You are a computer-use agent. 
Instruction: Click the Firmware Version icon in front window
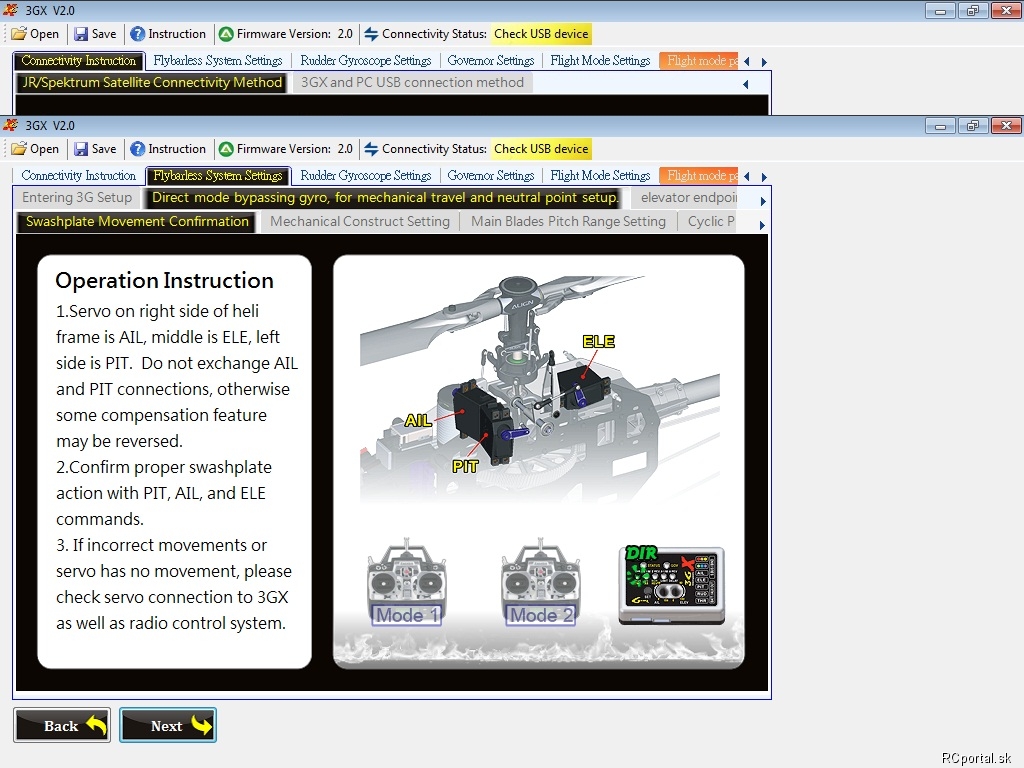coord(226,149)
